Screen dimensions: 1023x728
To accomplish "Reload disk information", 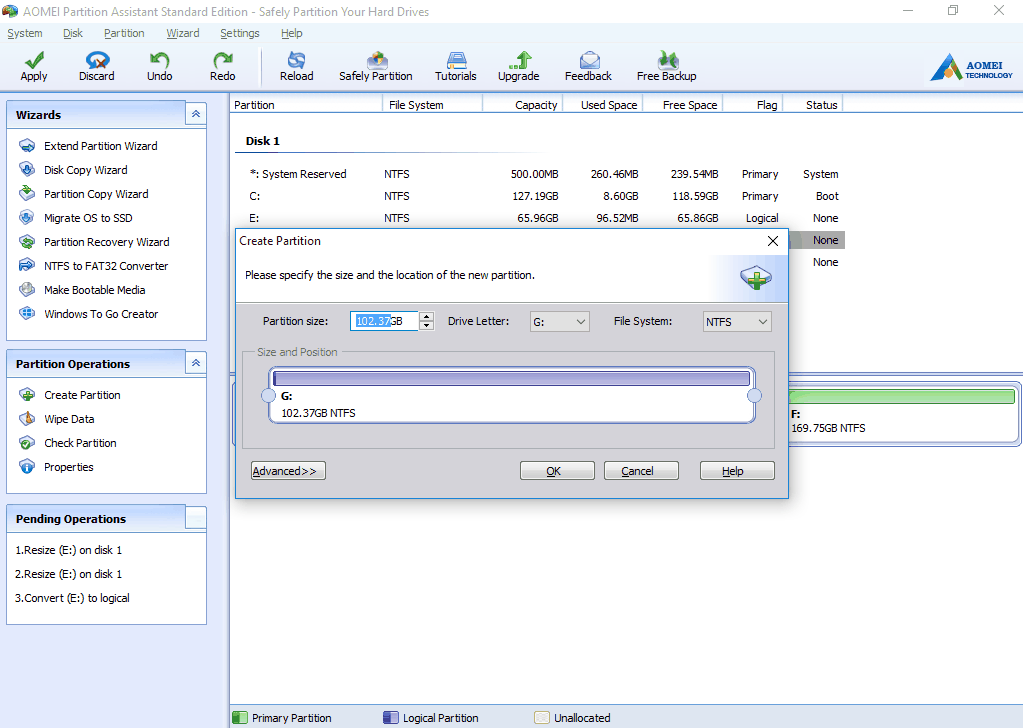I will 296,65.
